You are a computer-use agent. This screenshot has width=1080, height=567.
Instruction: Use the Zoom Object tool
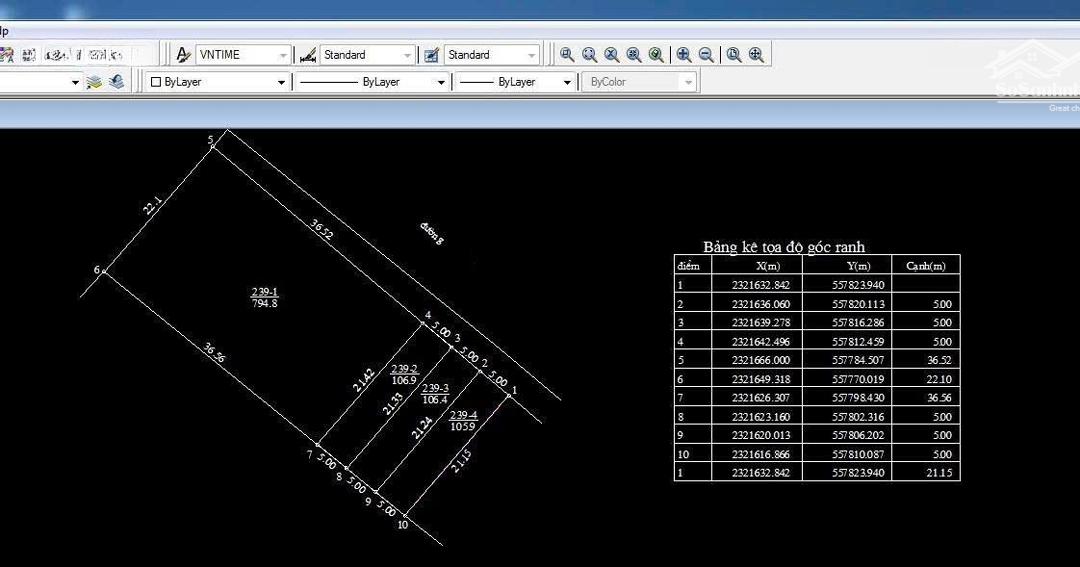pyautogui.click(x=655, y=55)
